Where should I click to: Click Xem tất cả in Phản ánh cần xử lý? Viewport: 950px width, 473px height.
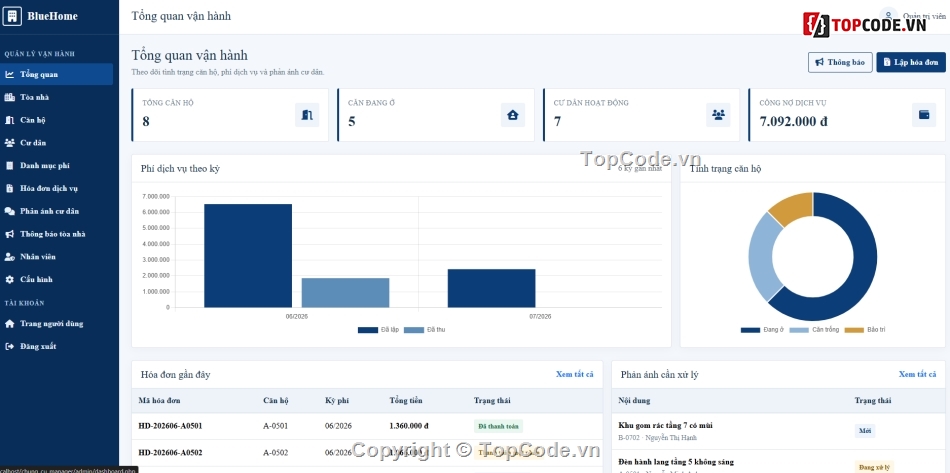pyautogui.click(x=917, y=374)
